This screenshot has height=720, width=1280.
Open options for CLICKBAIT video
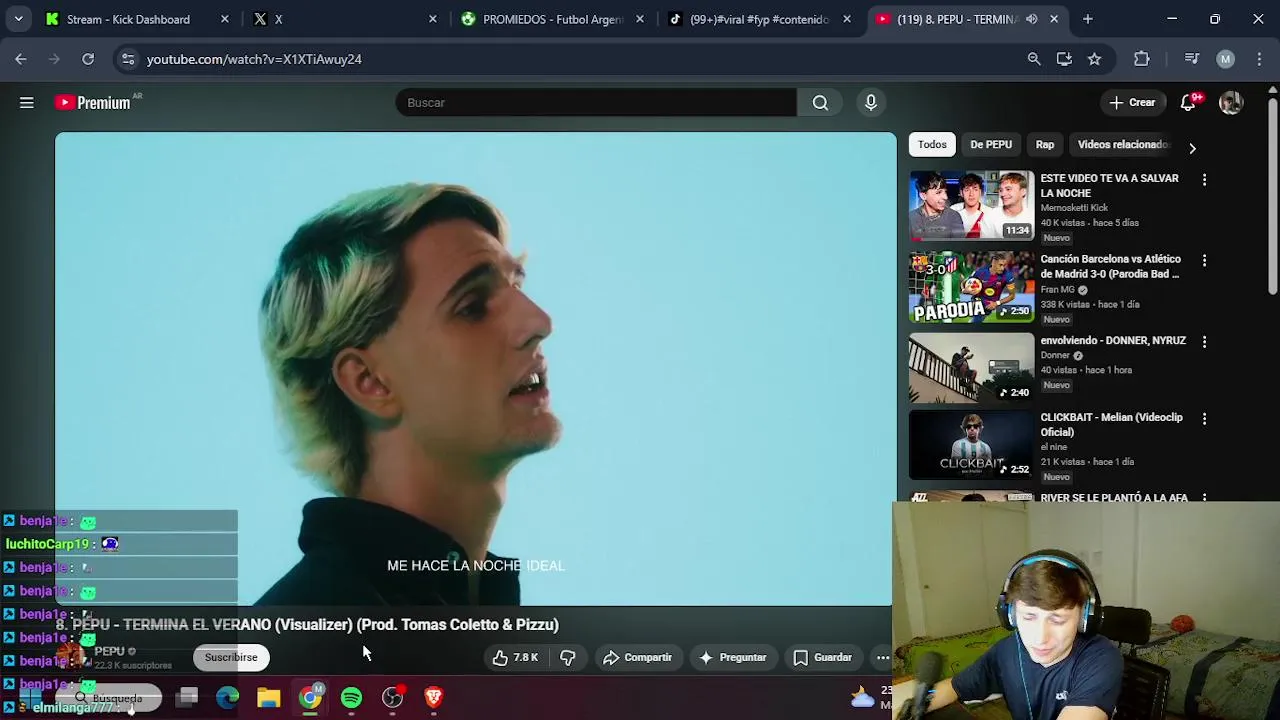[x=1204, y=418]
